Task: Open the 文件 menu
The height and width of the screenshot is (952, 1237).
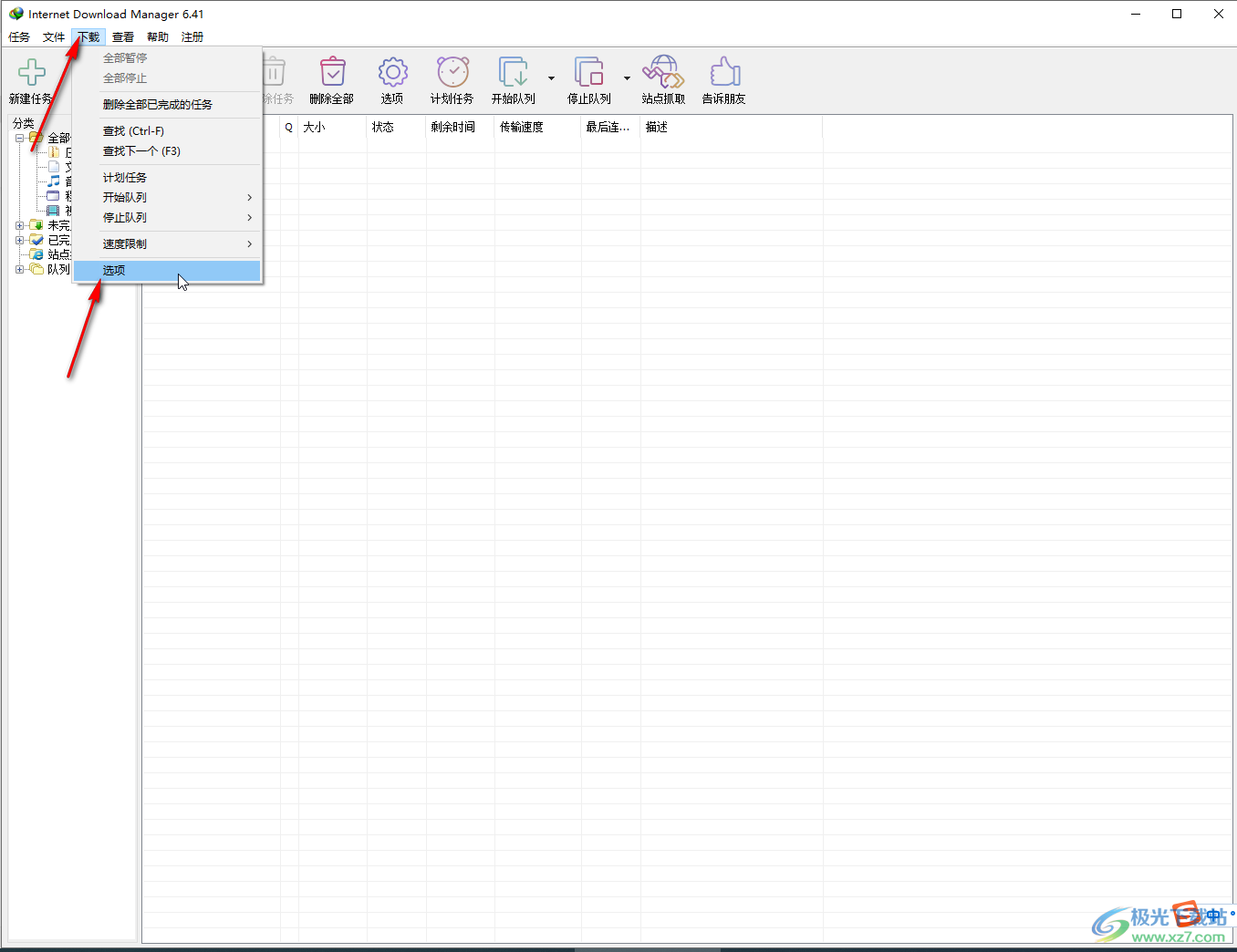Action: tap(54, 37)
